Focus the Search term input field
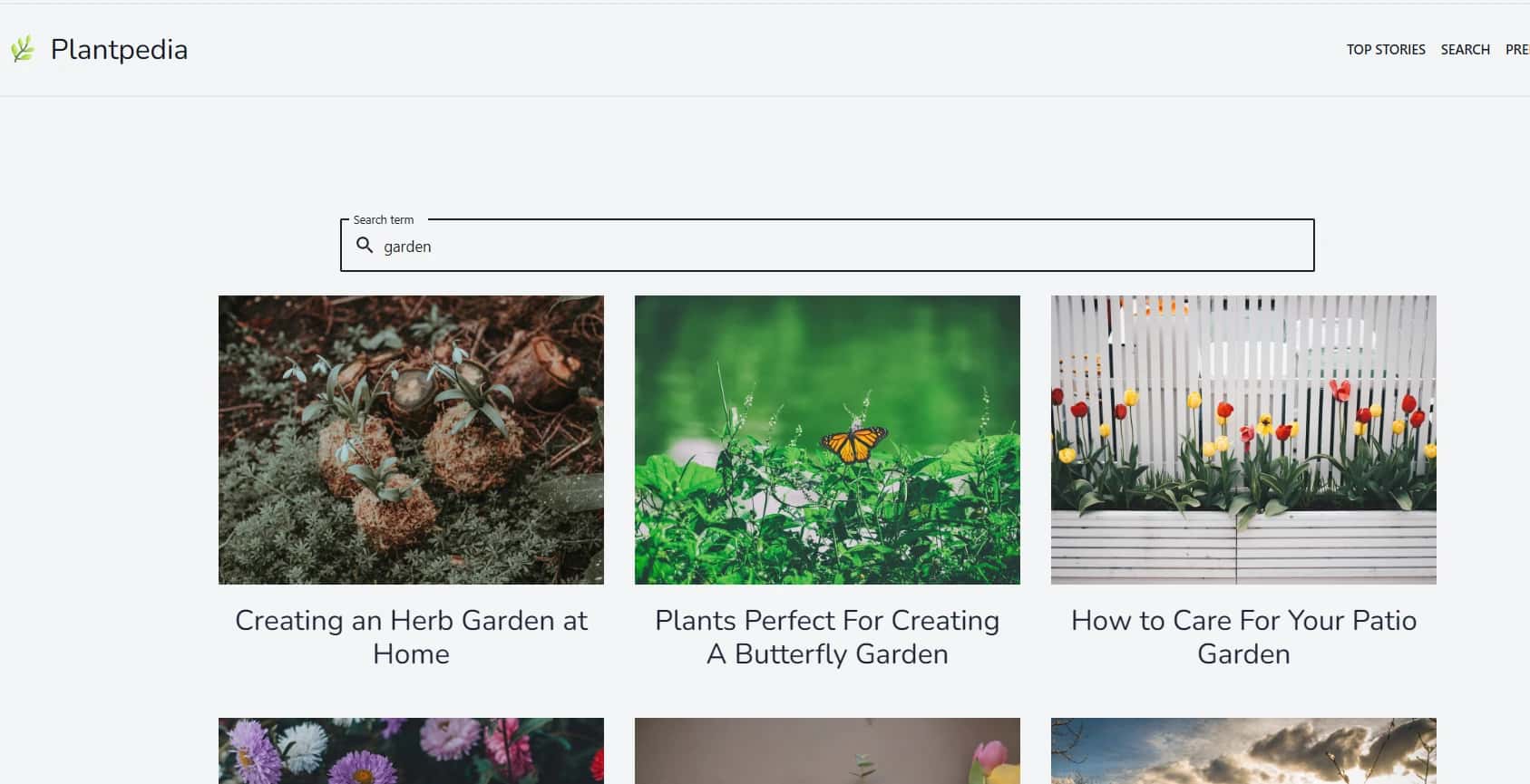Viewport: 1530px width, 784px height. 827,246
